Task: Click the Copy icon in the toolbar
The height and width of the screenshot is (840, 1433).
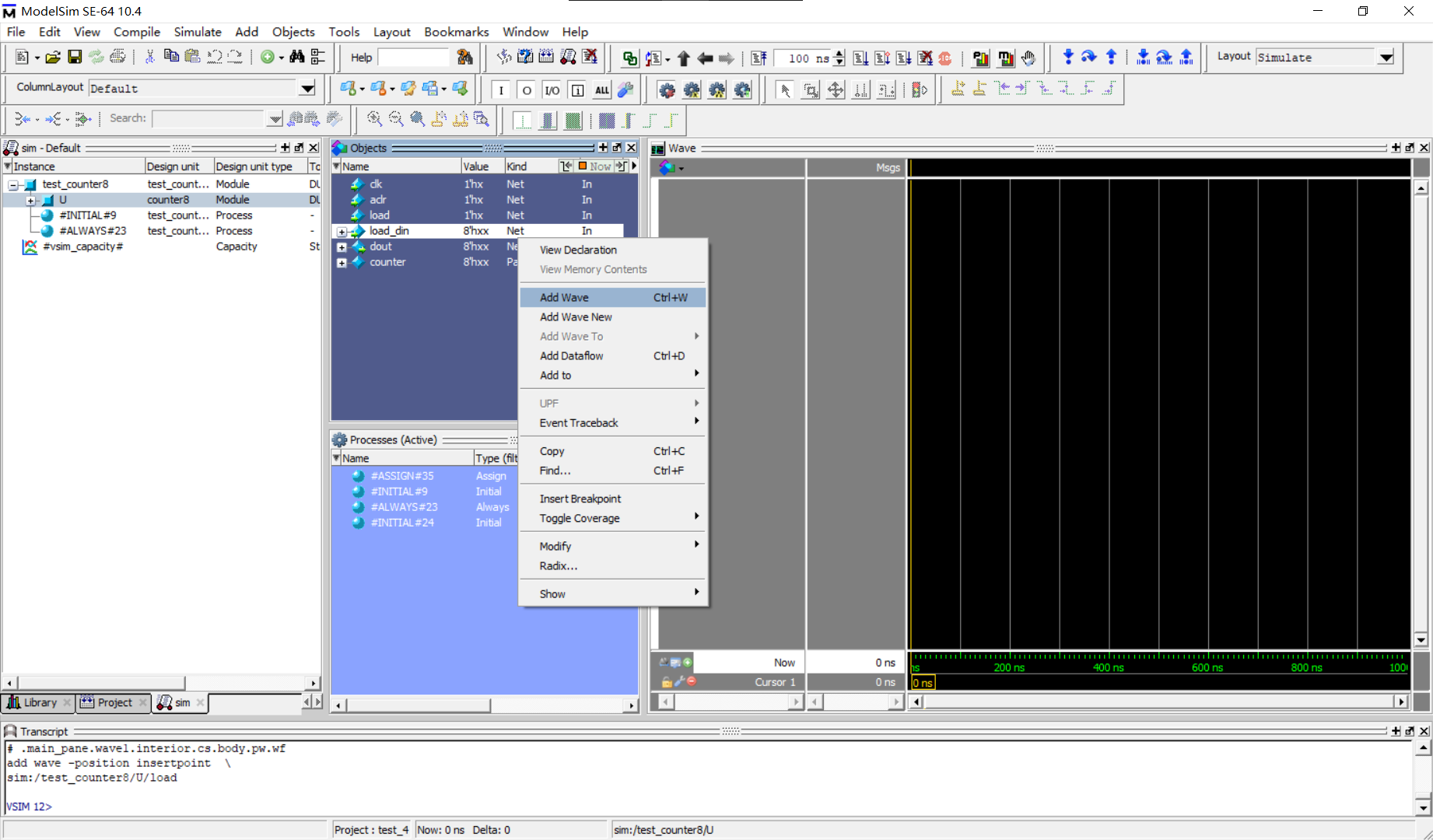Action: pyautogui.click(x=171, y=57)
